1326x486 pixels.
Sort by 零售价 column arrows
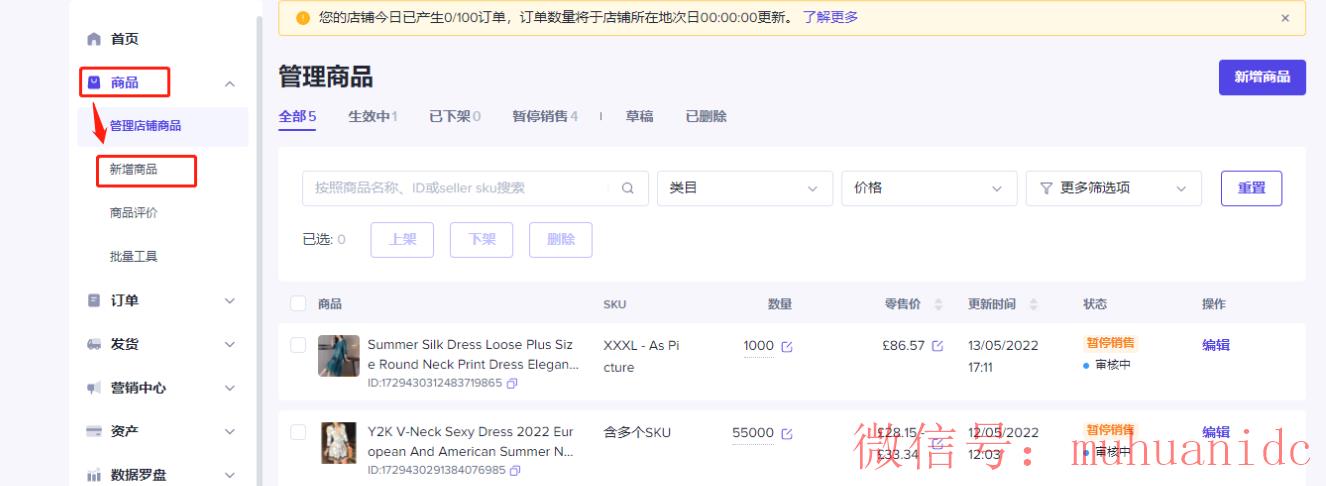pyautogui.click(x=939, y=304)
